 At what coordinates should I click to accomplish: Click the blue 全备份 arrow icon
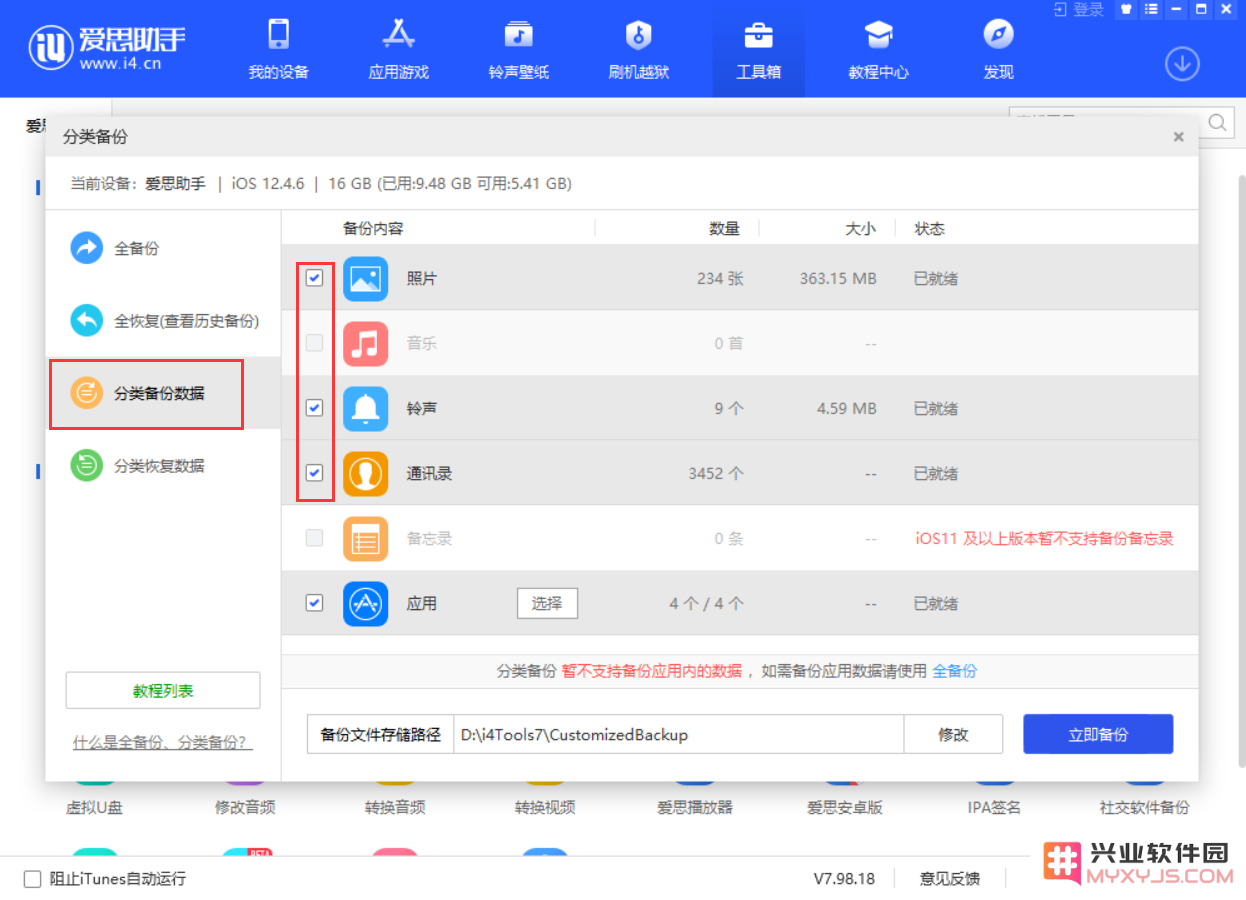87,248
